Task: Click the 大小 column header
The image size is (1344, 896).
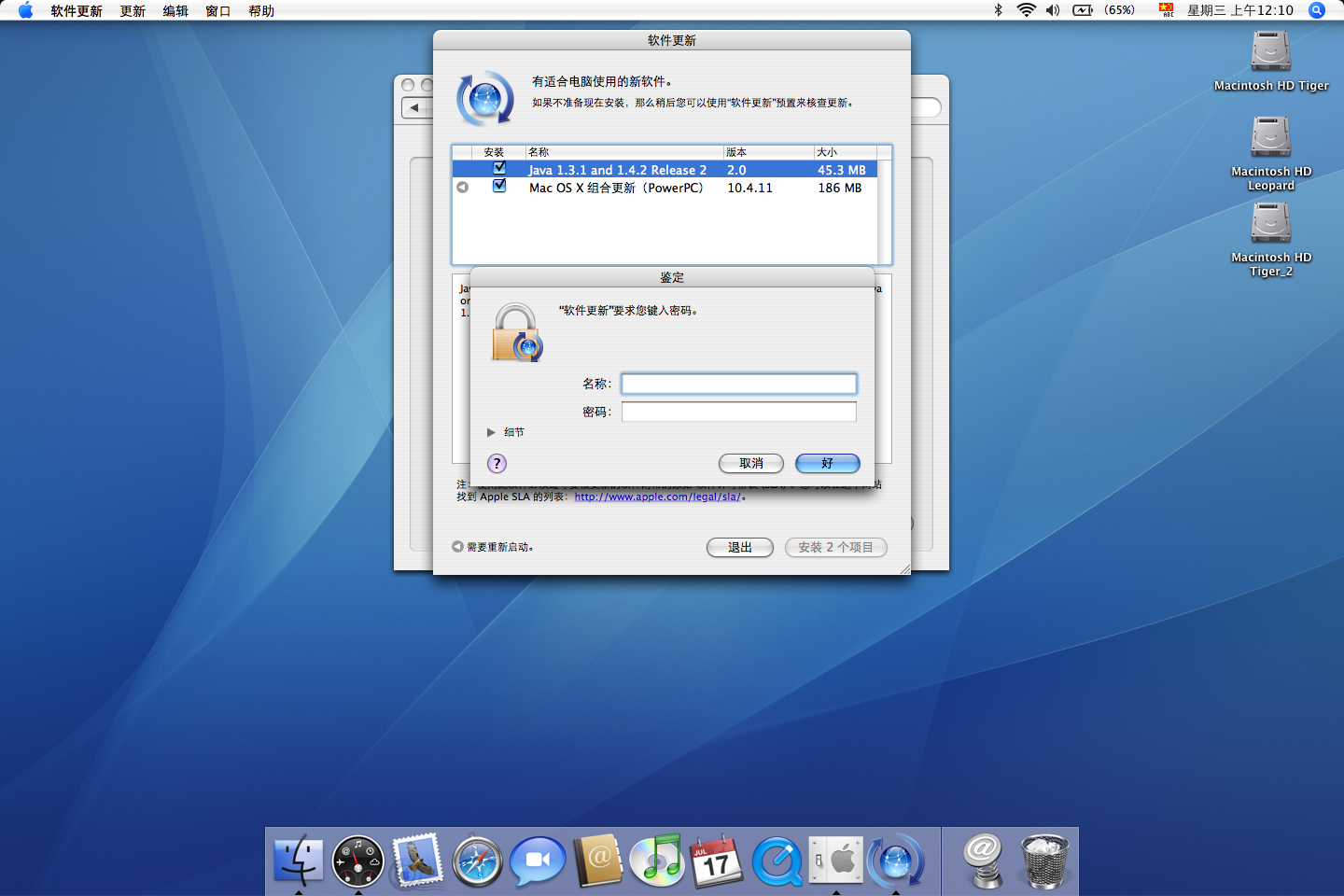Action: pos(846,152)
